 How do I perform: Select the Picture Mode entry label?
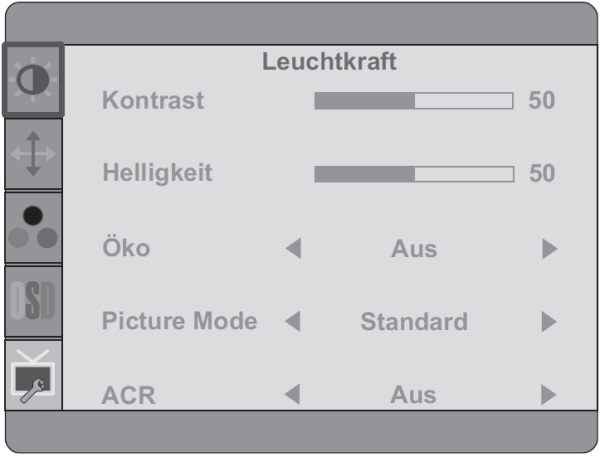click(179, 320)
